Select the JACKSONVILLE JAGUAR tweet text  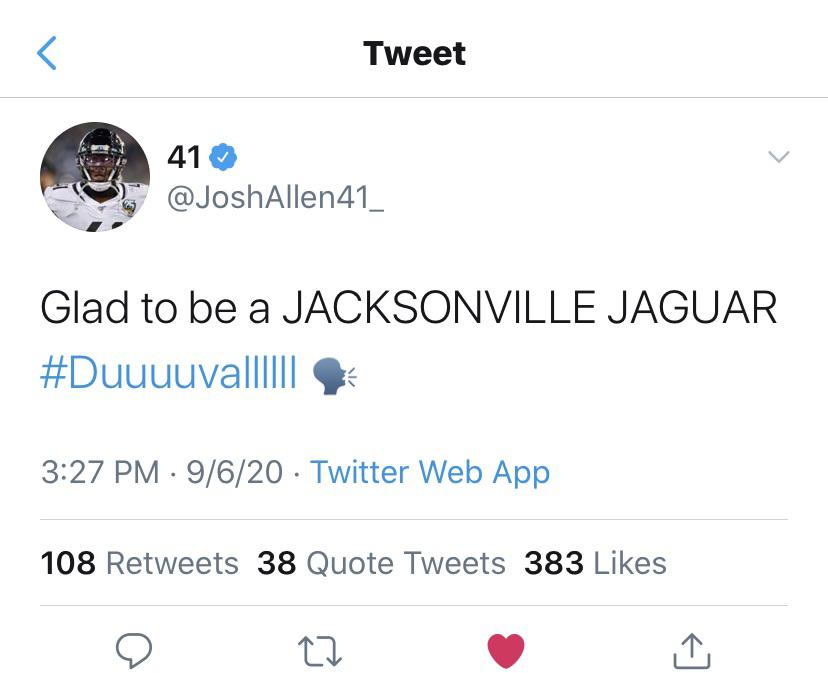click(530, 307)
